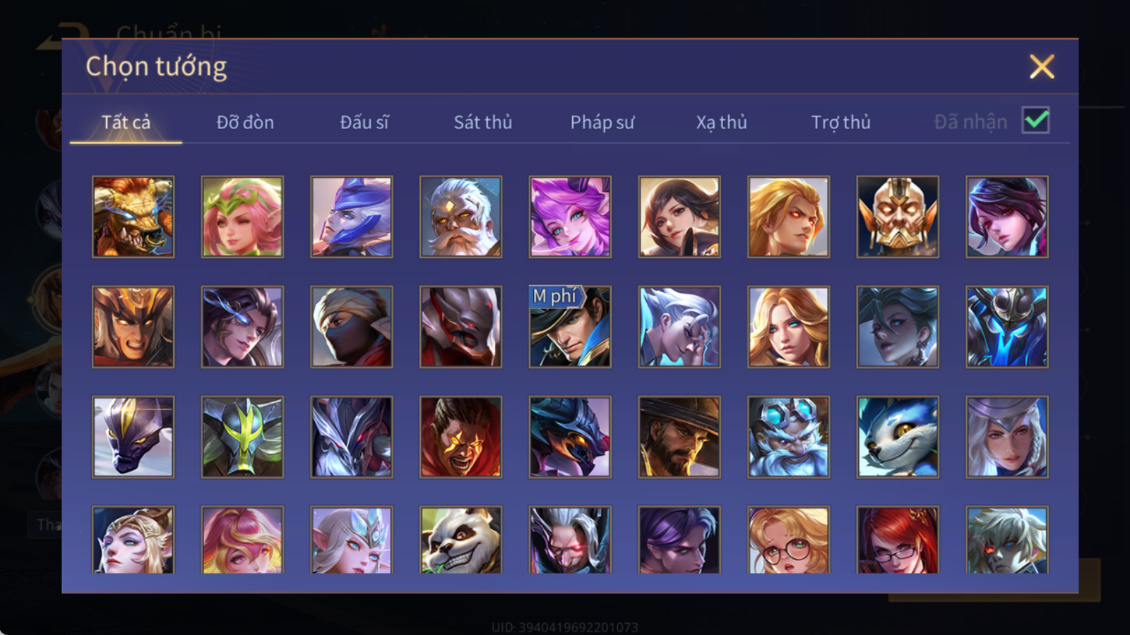Open the 'Sát thủ' tab
The width and height of the screenshot is (1130, 635).
coord(483,122)
